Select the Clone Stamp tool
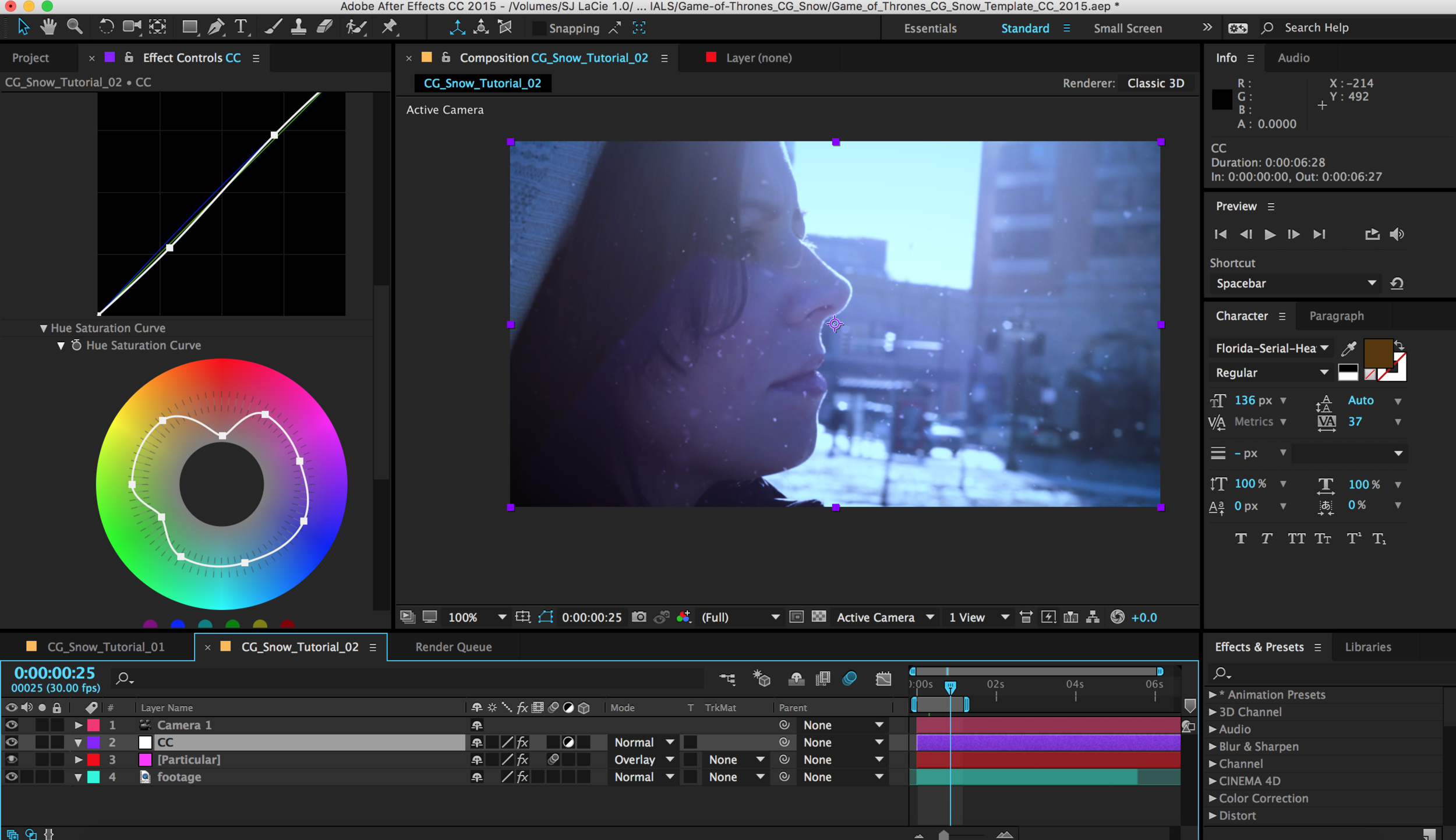 (298, 27)
